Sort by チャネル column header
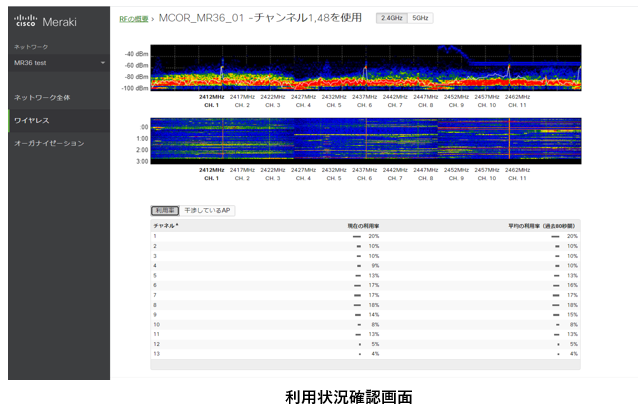This screenshot has height=418, width=638. 166,226
